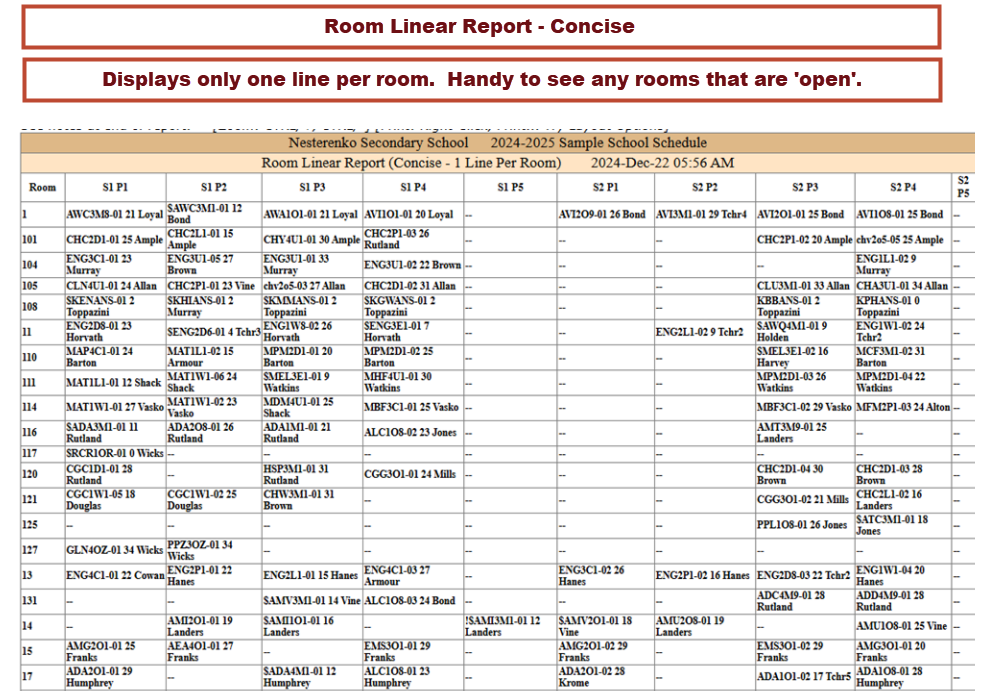
Task: Click the ADA2O1-02 28 Krome cell
Action: click(590, 678)
